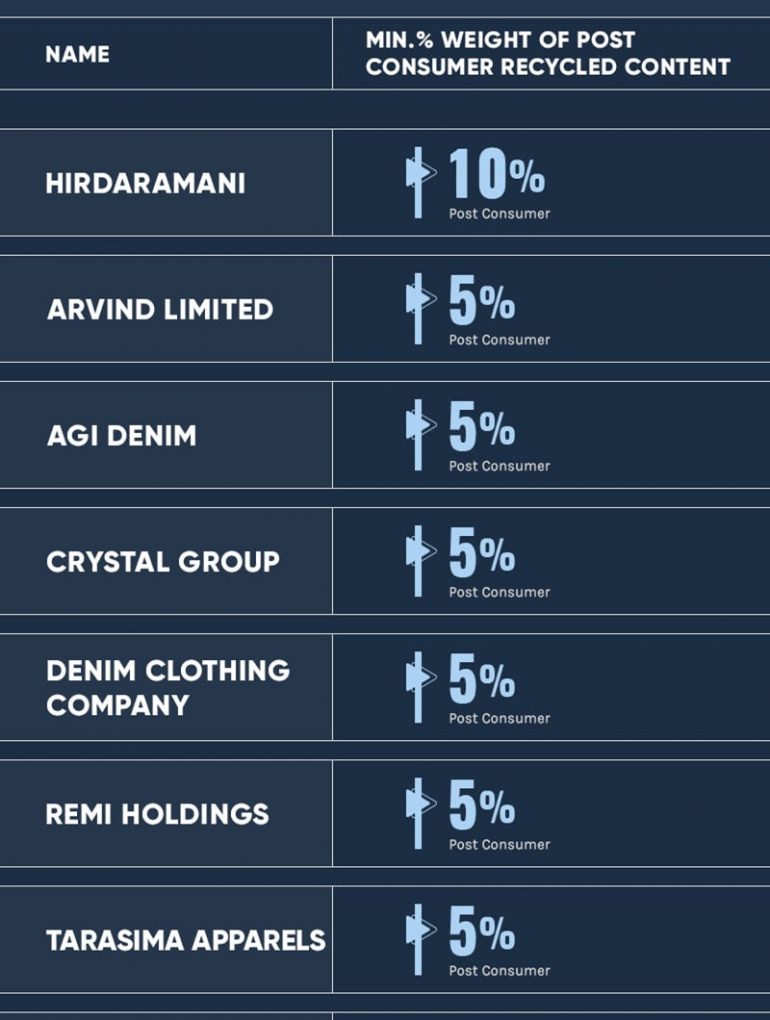This screenshot has height=1020, width=770.
Task: Click the needle icon in Arvind Limited row
Action: tap(420, 308)
